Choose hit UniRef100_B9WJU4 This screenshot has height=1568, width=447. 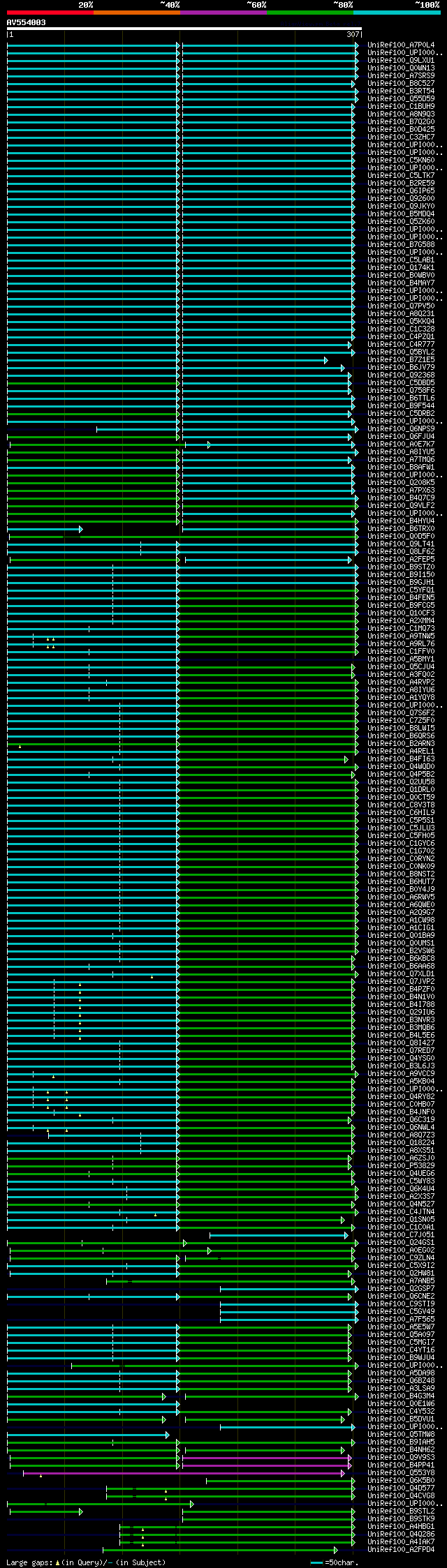pos(401,1358)
